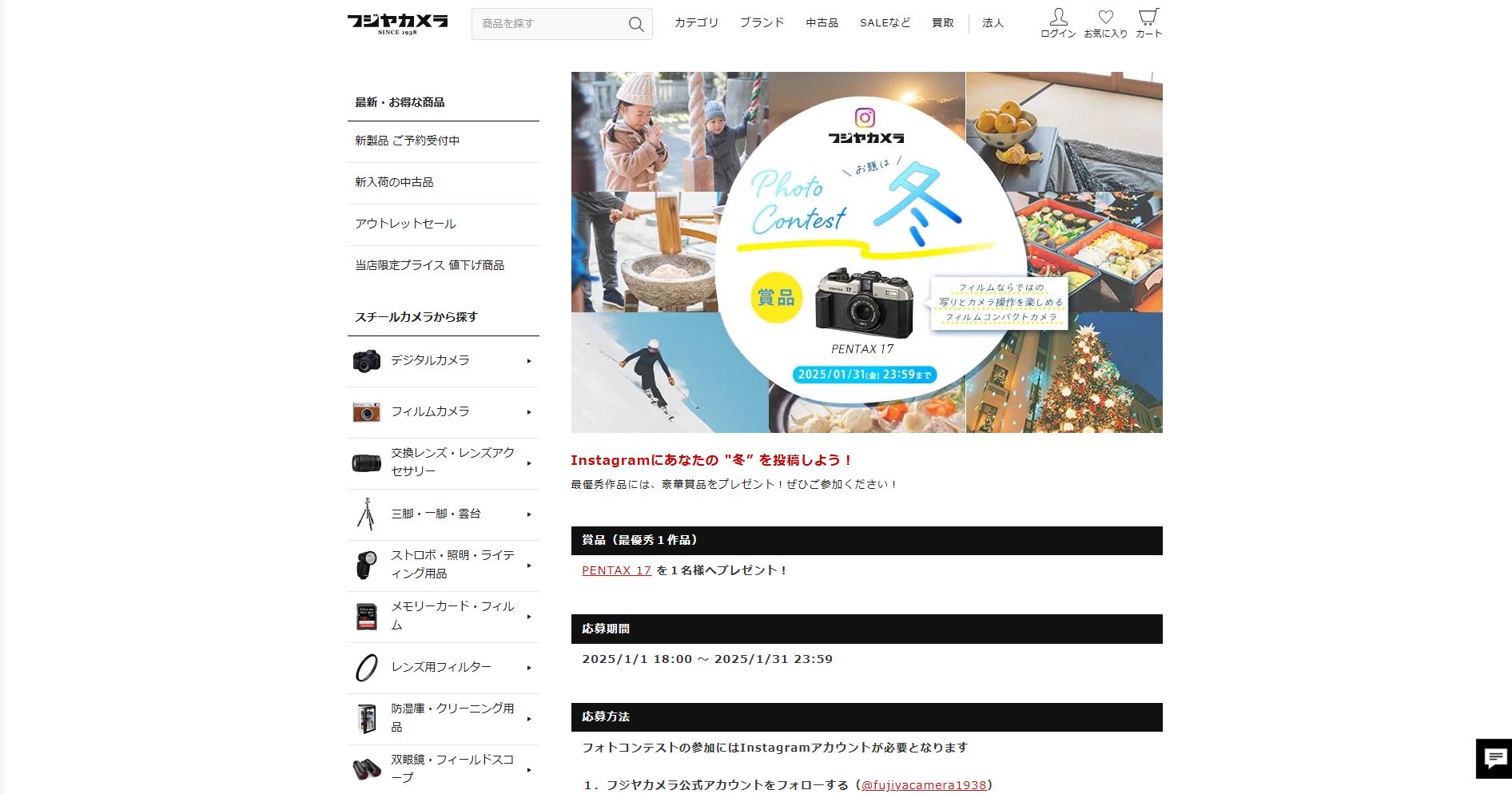The width and height of the screenshot is (1512, 794).
Task: Click the 賞品（最優秀１作品） header
Action: coord(866,541)
